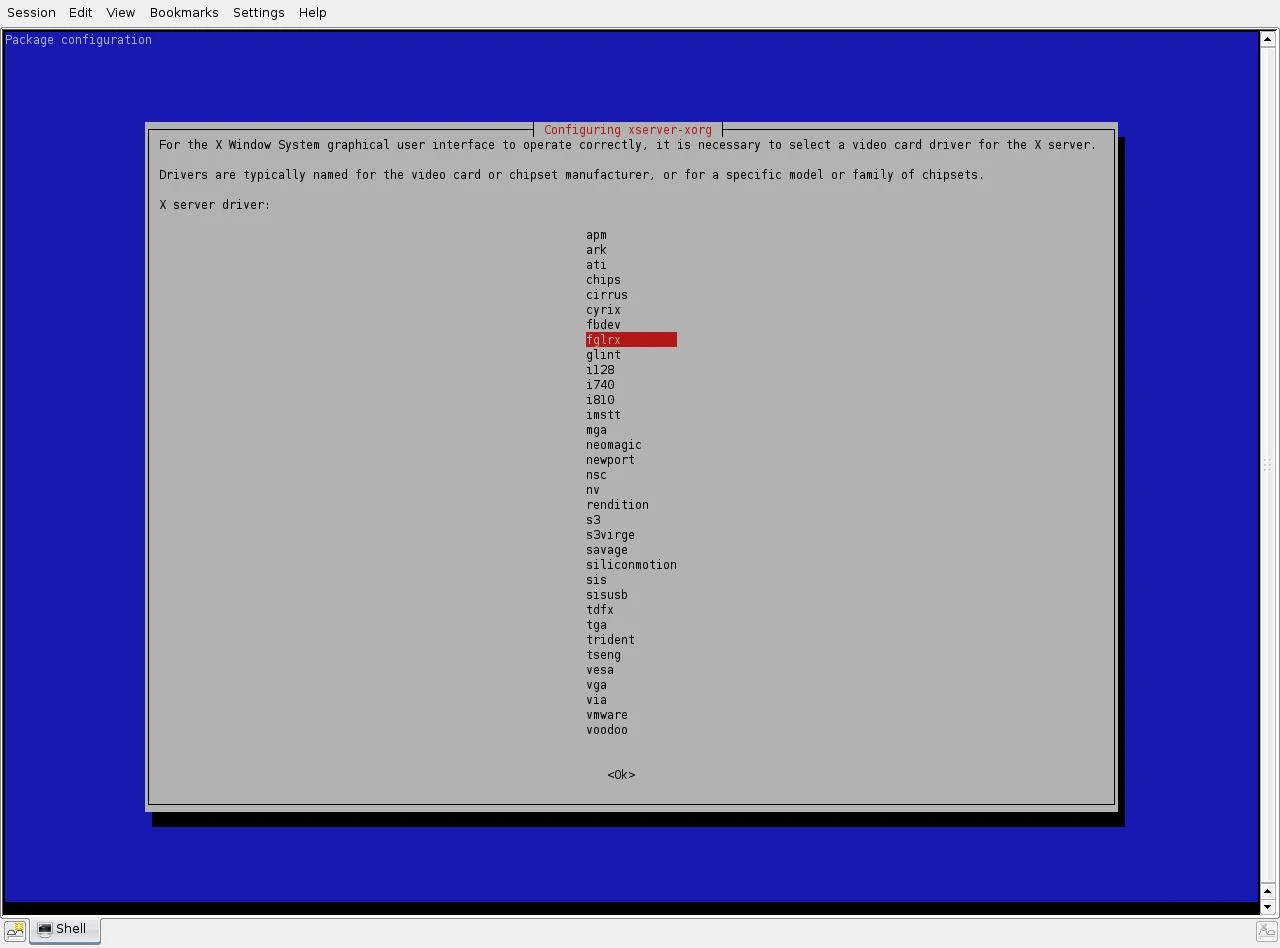This screenshot has width=1280, height=948.
Task: Open the Bookmarks menu
Action: pos(184,12)
